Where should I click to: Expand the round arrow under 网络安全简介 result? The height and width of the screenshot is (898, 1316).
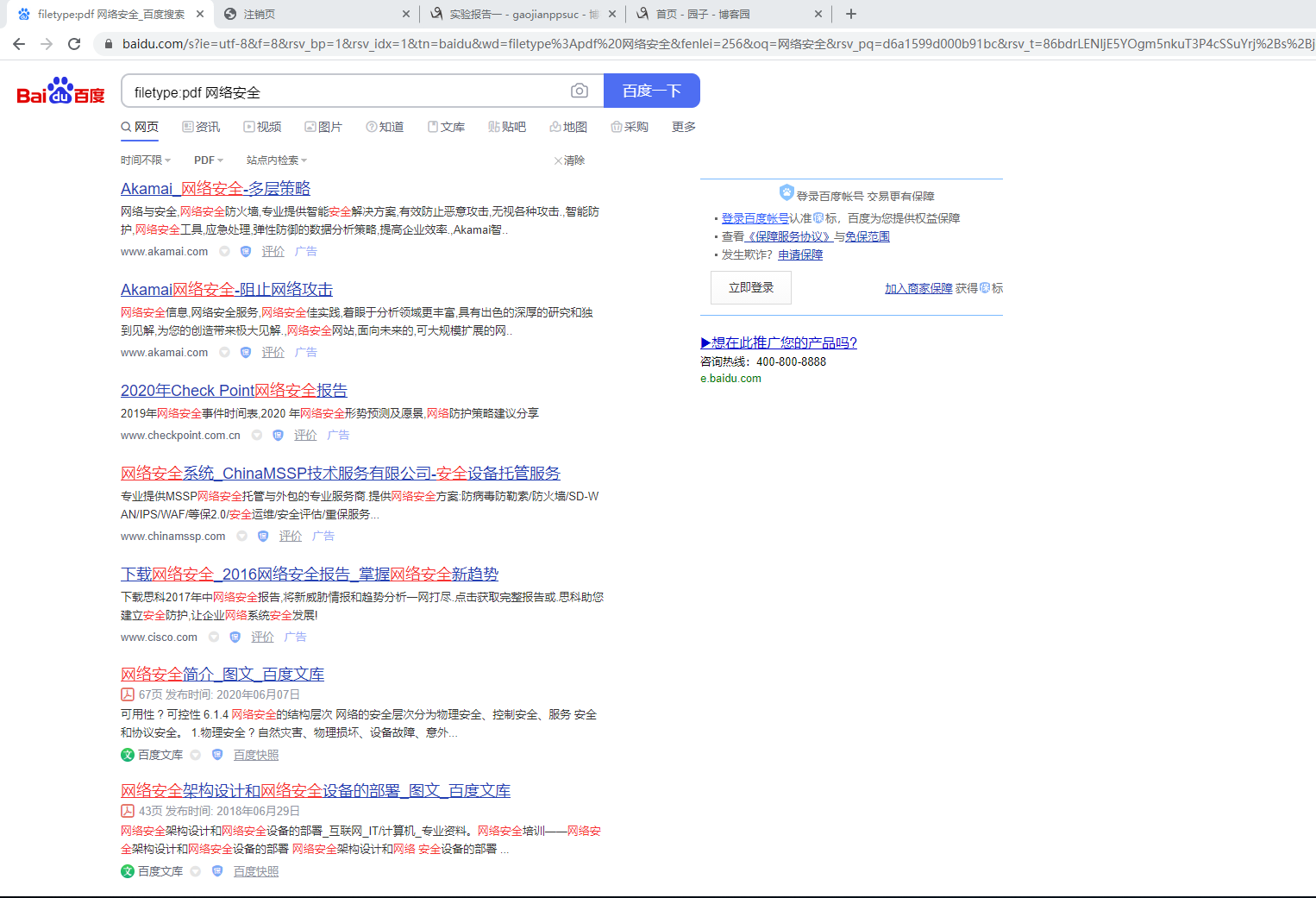196,755
